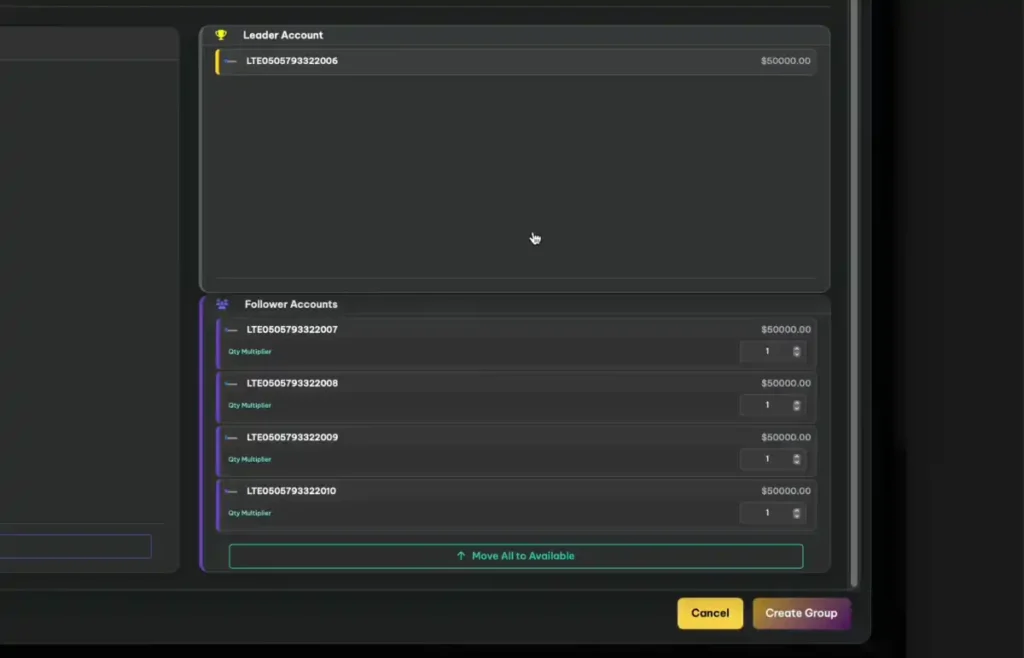Image resolution: width=1024 pixels, height=658 pixels.
Task: Click the Create Group button
Action: [x=801, y=613]
